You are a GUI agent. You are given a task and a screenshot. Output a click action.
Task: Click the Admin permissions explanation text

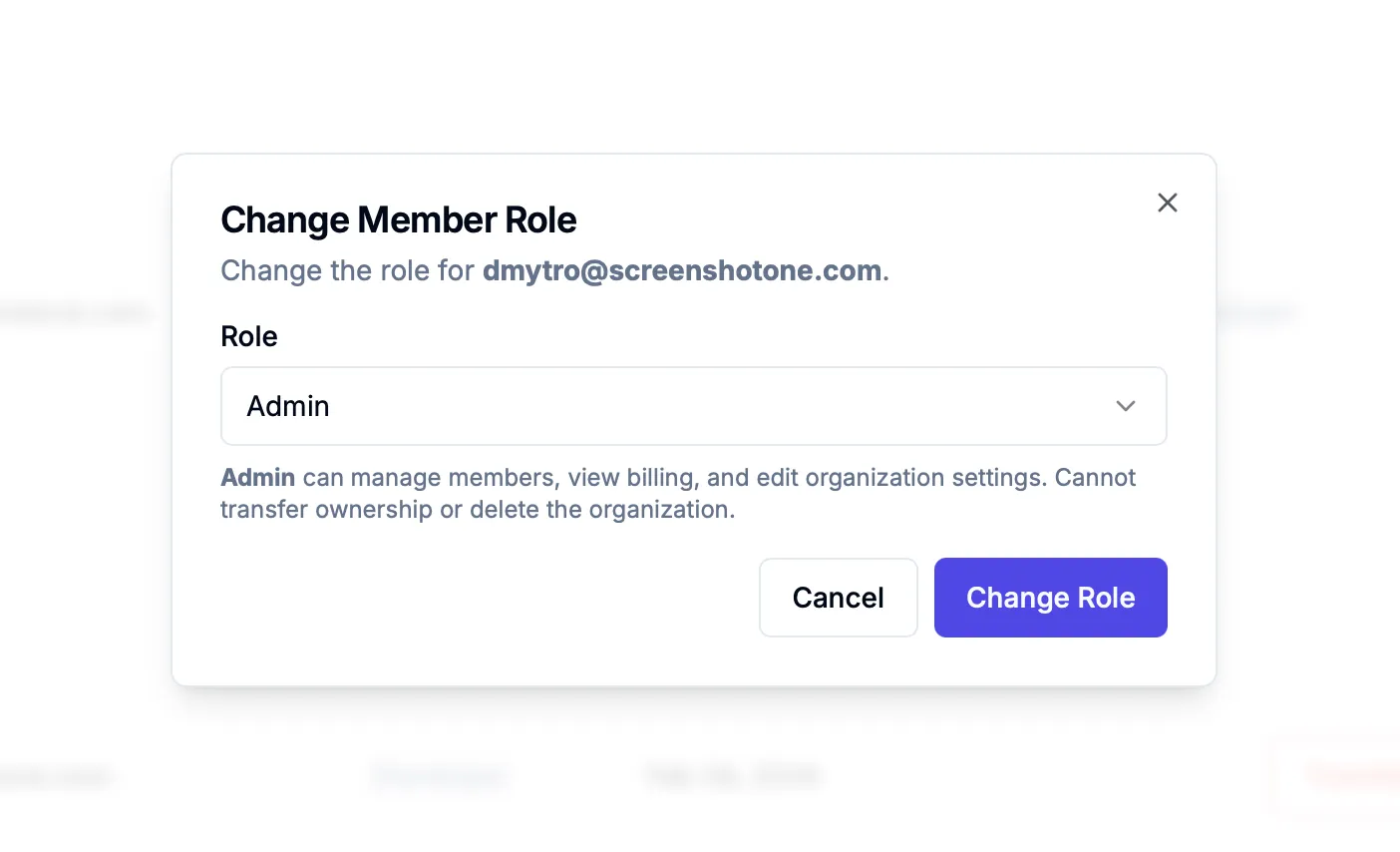click(678, 493)
